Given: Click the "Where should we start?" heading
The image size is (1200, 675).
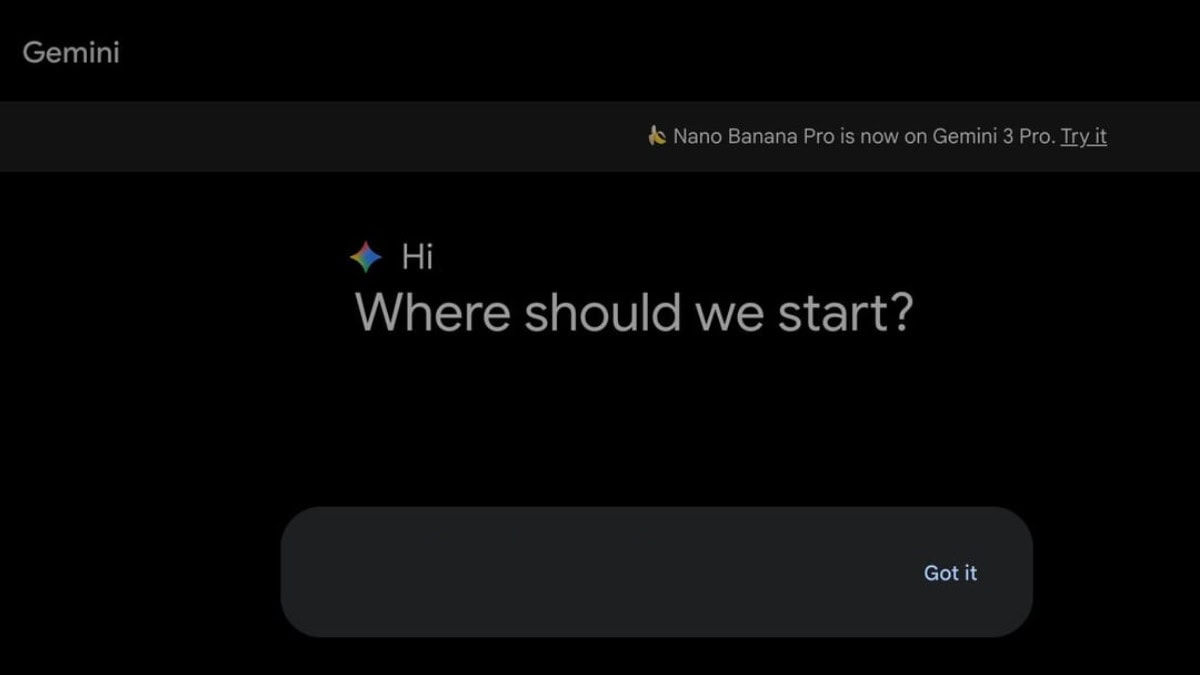Looking at the screenshot, I should click(634, 313).
